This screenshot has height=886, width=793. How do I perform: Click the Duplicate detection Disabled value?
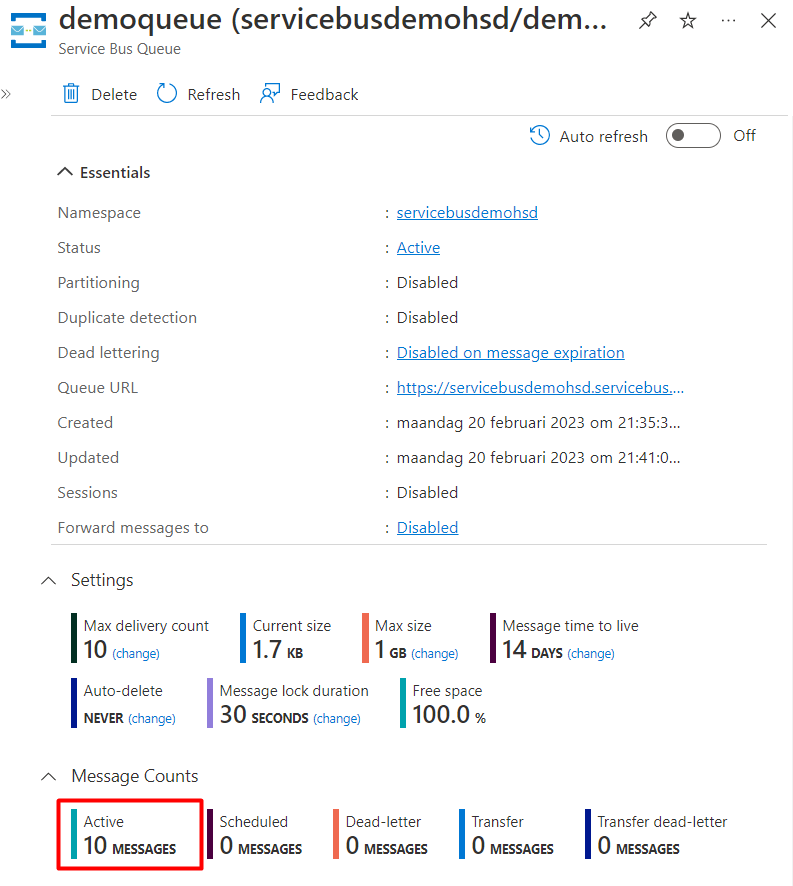pos(427,318)
